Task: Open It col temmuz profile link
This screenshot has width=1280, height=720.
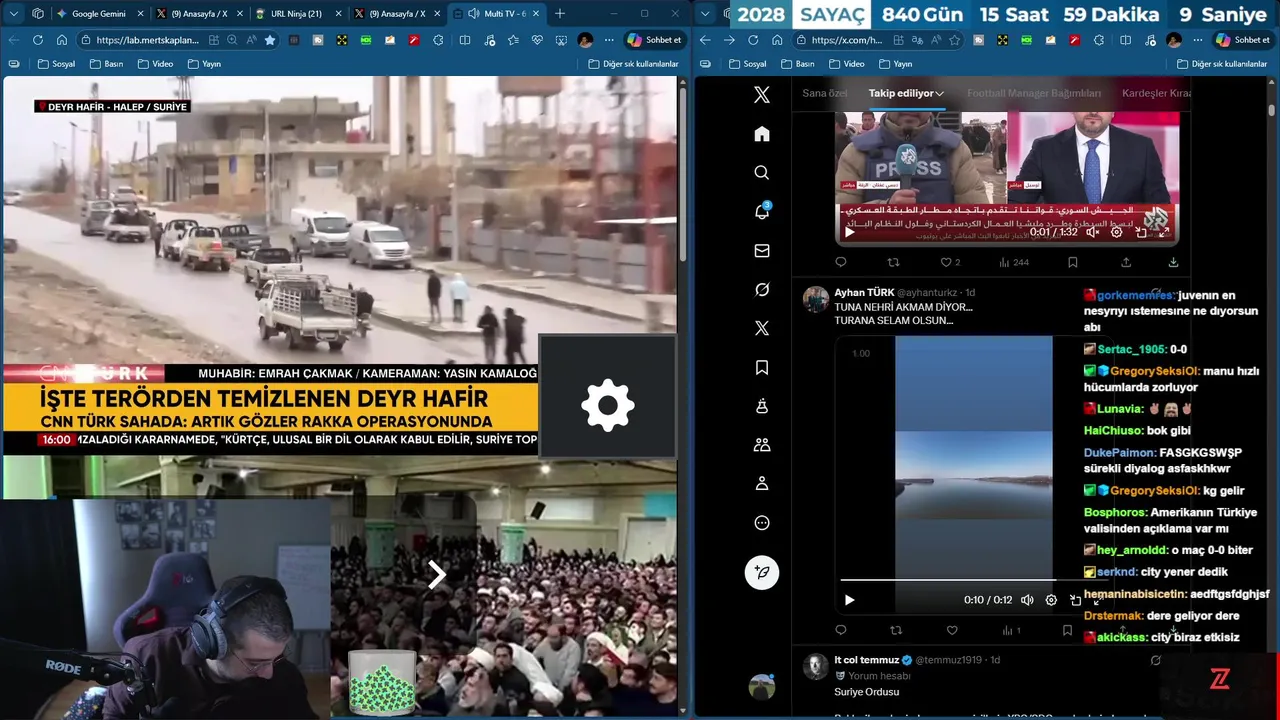Action: [866, 660]
